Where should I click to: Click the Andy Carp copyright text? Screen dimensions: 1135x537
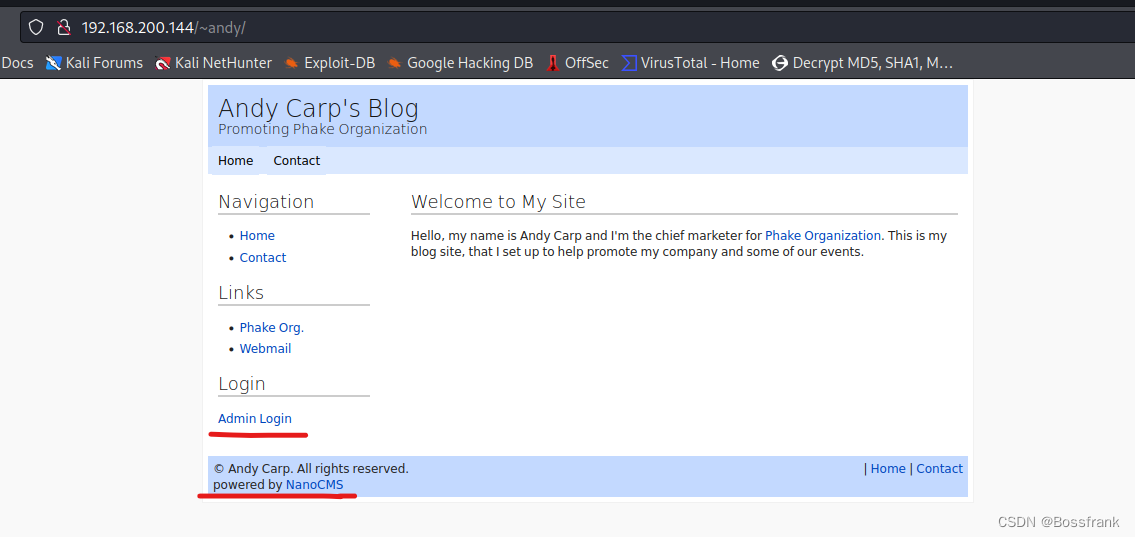click(x=311, y=469)
